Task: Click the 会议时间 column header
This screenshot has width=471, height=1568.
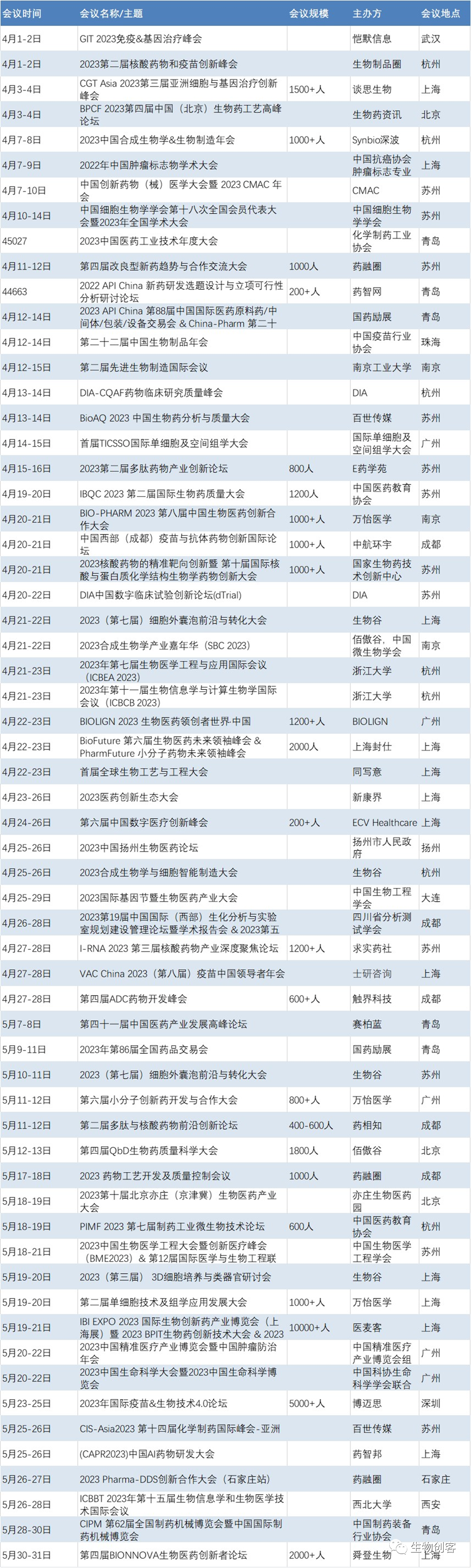Action: (22, 13)
